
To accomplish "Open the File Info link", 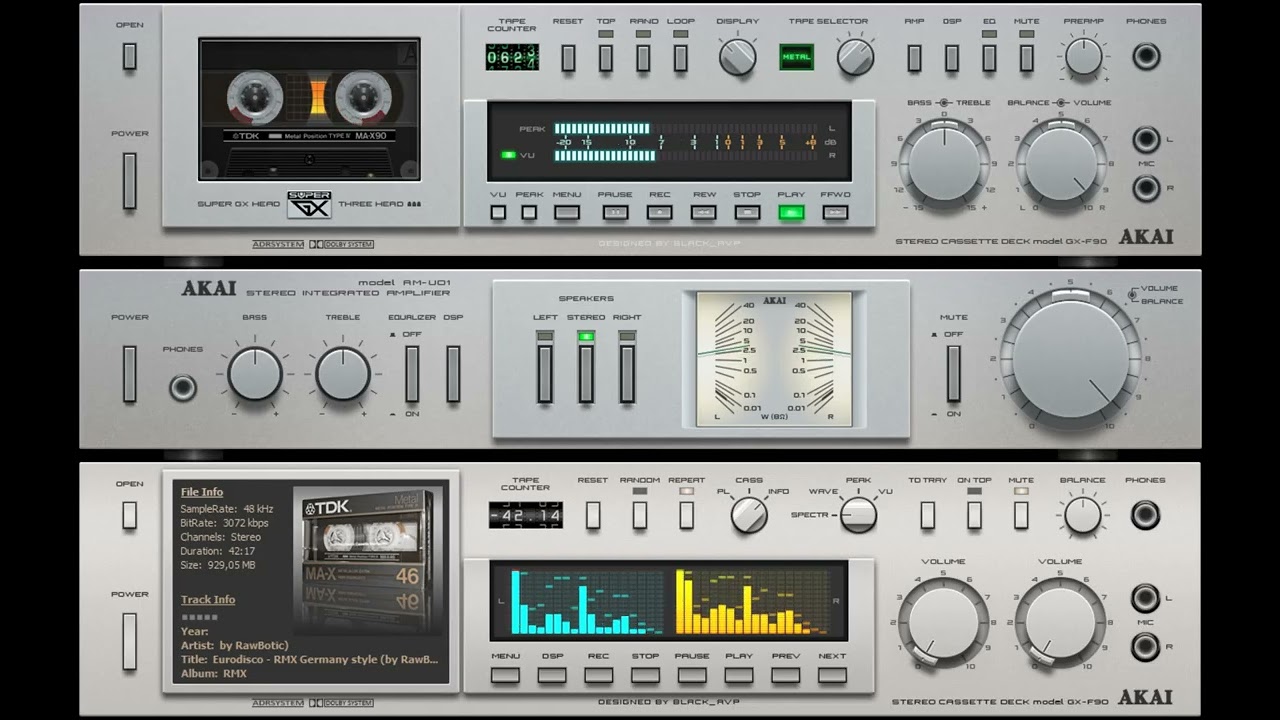I will coord(202,492).
